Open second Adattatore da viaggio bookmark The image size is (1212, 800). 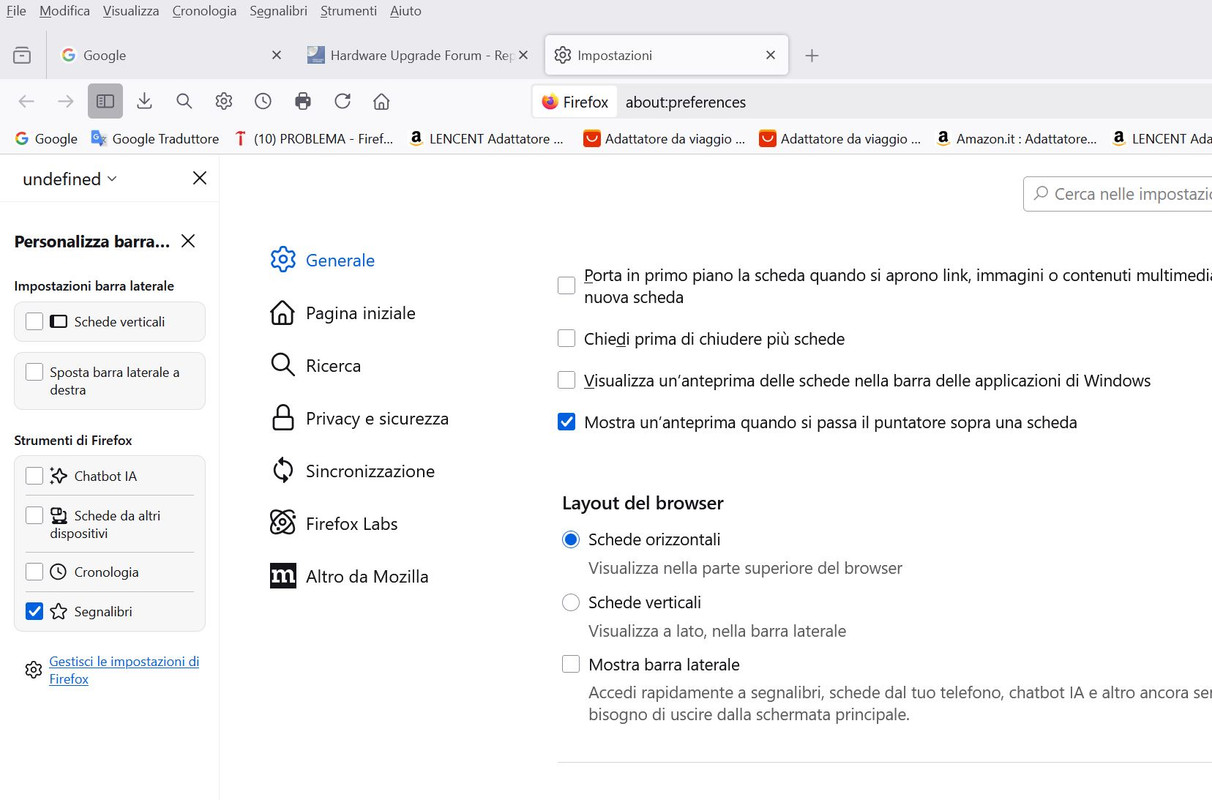840,139
